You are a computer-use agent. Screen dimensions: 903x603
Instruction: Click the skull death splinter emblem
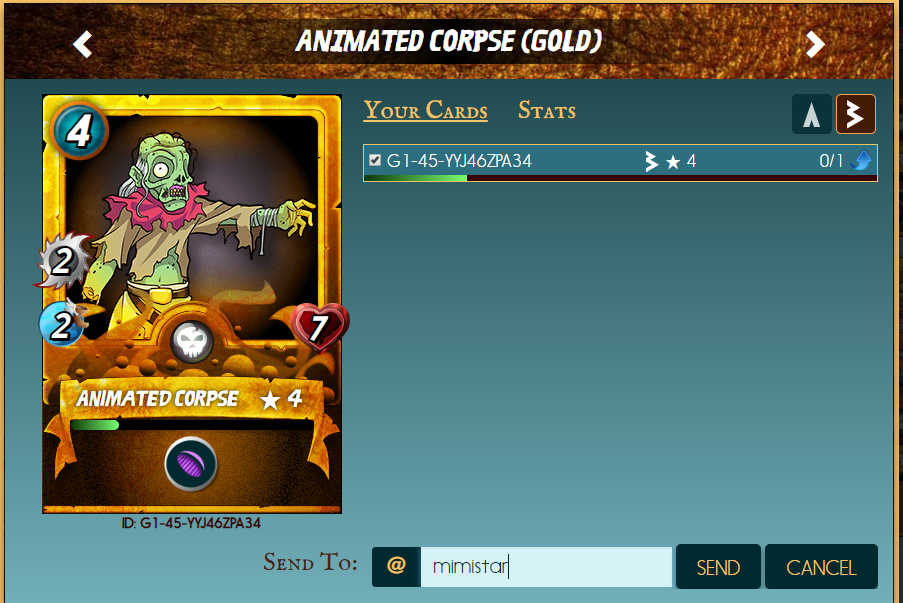point(192,342)
